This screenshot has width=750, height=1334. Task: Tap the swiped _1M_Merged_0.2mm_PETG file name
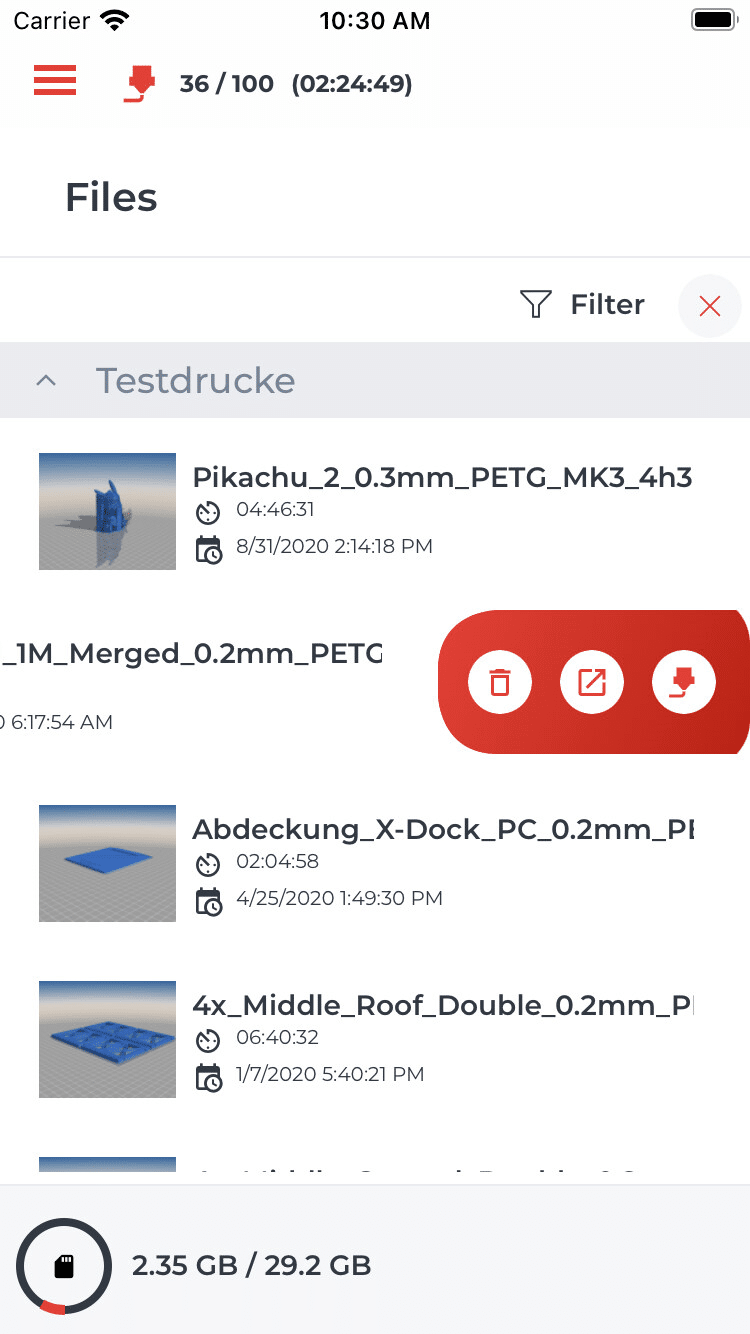point(190,653)
